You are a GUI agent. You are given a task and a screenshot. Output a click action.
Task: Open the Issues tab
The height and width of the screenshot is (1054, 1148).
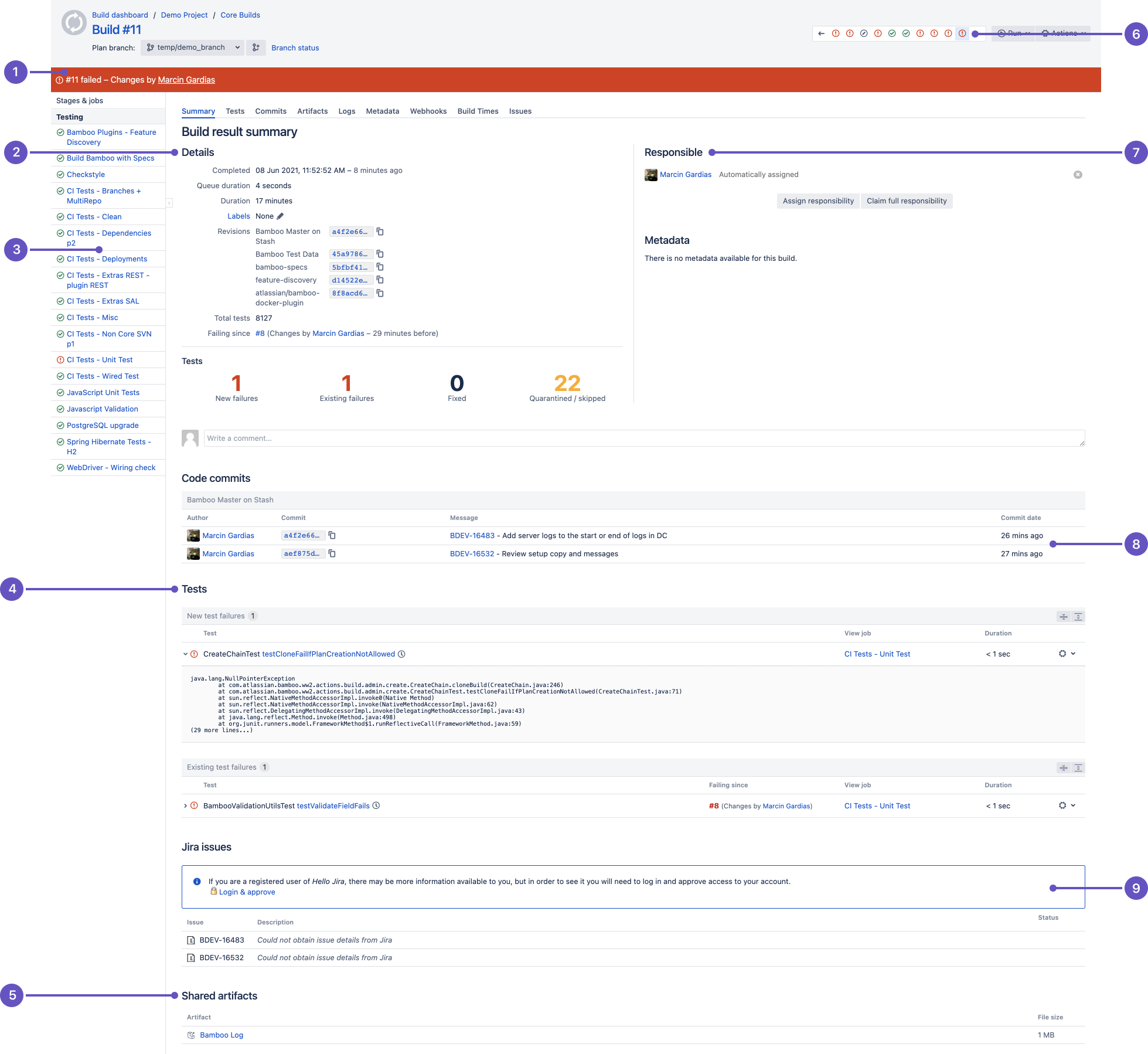pyautogui.click(x=520, y=111)
